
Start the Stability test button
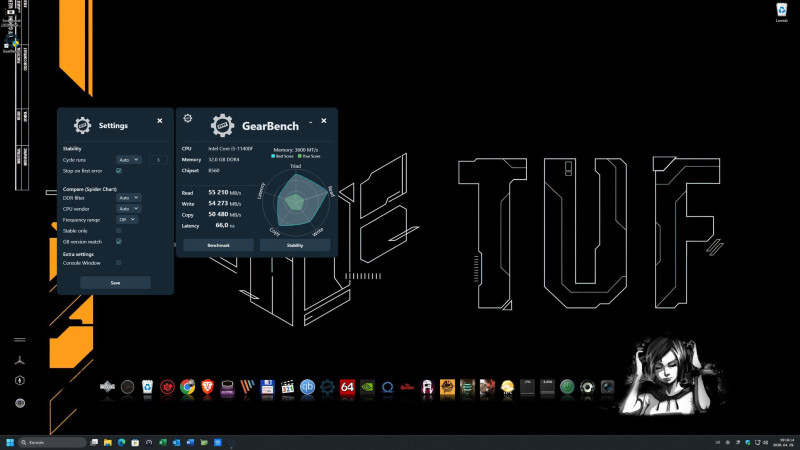295,245
